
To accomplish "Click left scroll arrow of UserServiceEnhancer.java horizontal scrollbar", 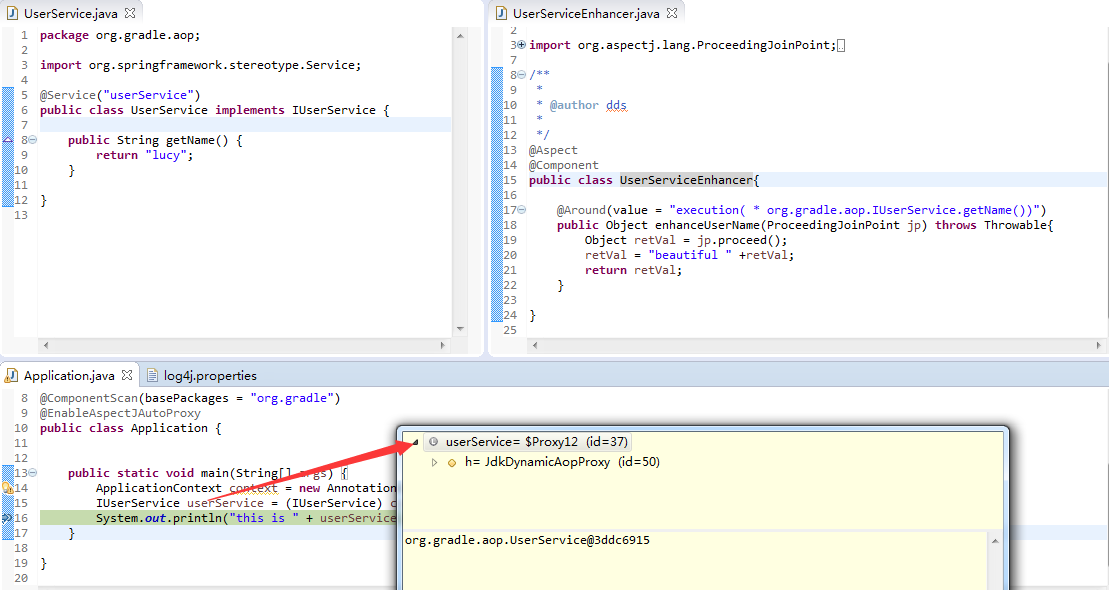I will pos(535,345).
